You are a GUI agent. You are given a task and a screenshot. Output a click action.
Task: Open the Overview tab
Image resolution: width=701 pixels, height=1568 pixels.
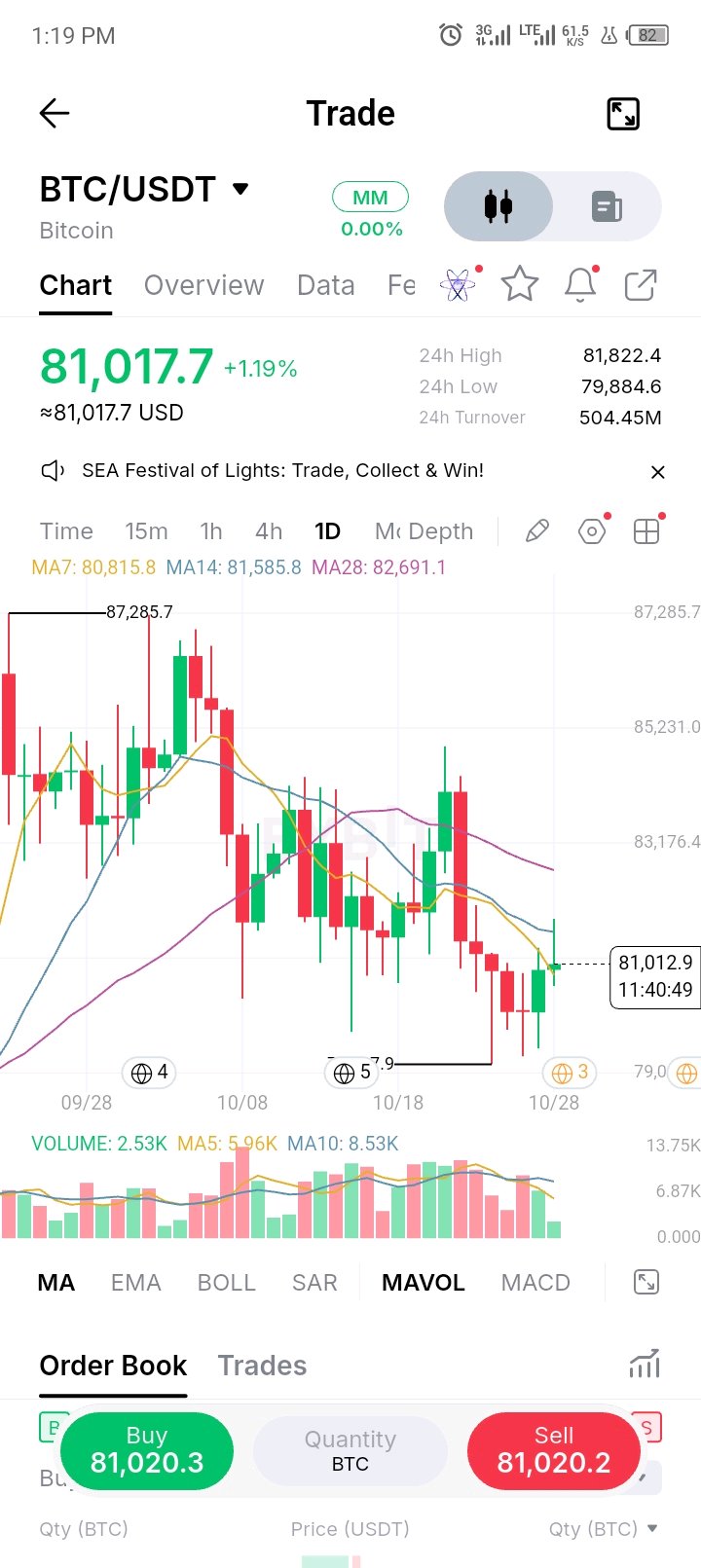pyautogui.click(x=204, y=285)
